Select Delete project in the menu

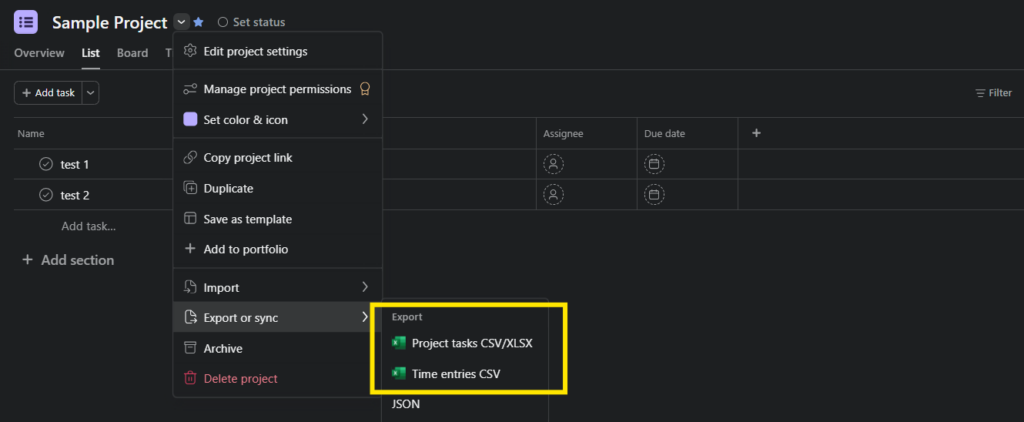[x=240, y=379]
